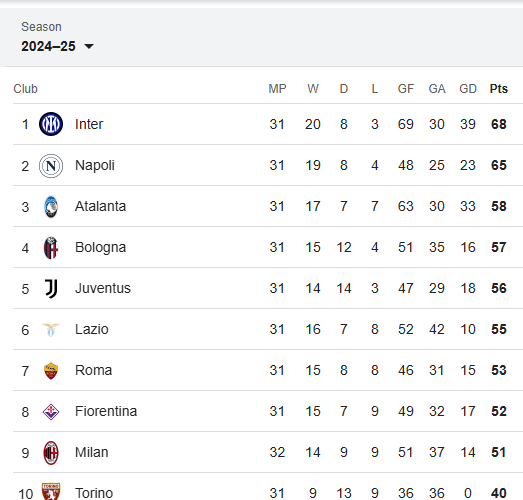523x500 pixels.
Task: Open the Inter team name link
Action: coord(89,124)
